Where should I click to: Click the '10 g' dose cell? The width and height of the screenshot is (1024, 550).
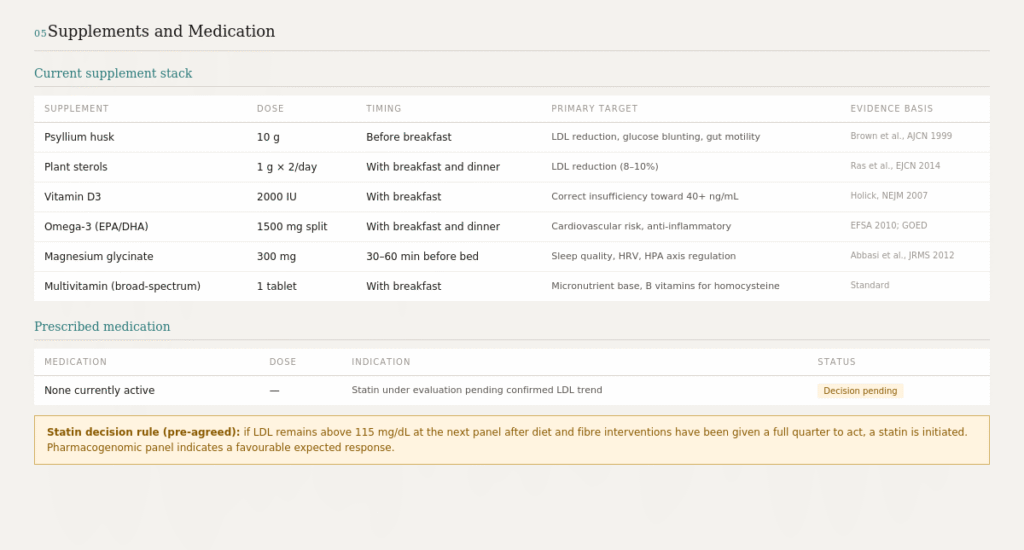pyautogui.click(x=268, y=137)
